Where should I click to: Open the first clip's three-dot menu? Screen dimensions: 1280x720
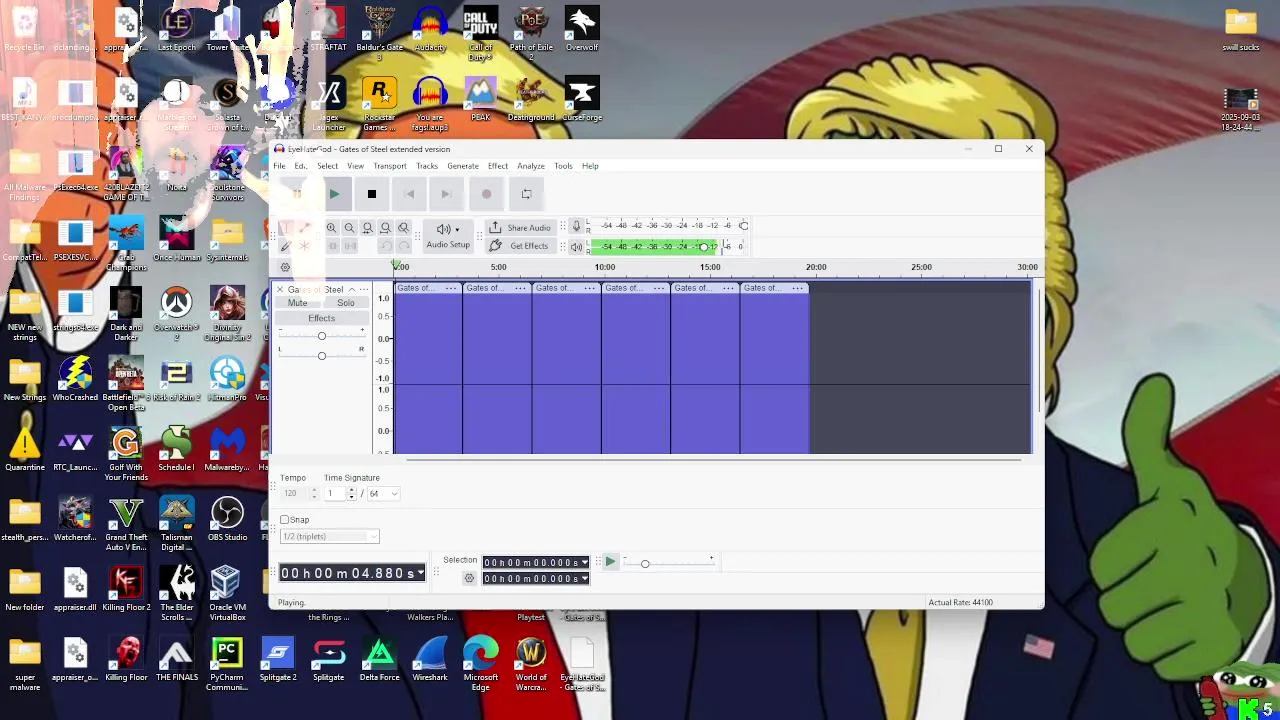pos(451,288)
